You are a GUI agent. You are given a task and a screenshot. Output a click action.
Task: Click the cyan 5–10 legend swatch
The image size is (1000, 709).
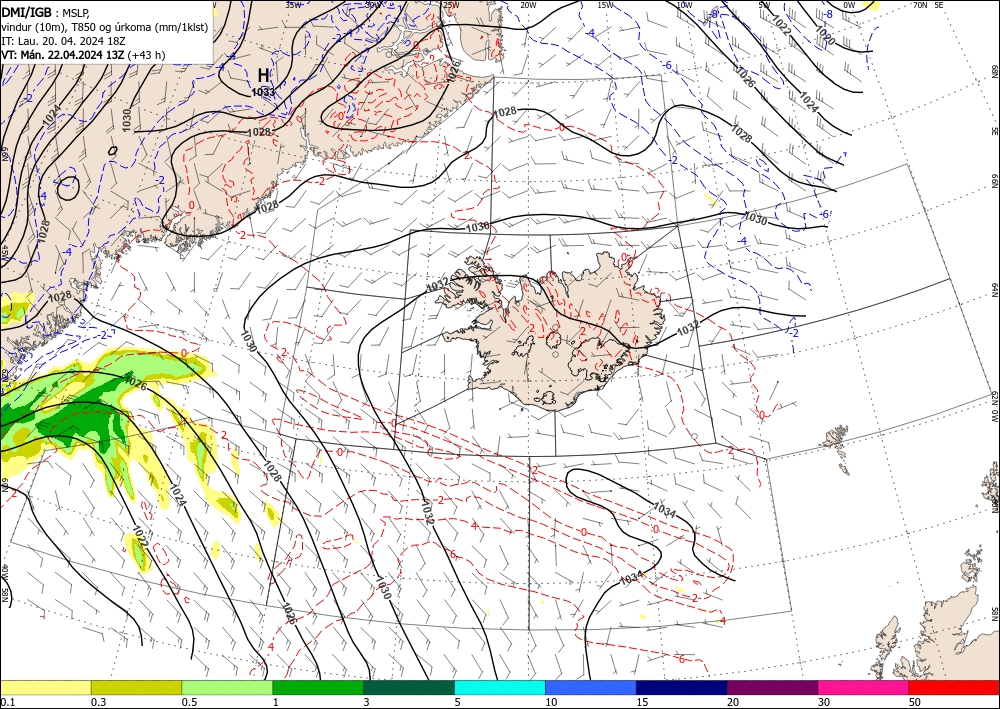500,687
